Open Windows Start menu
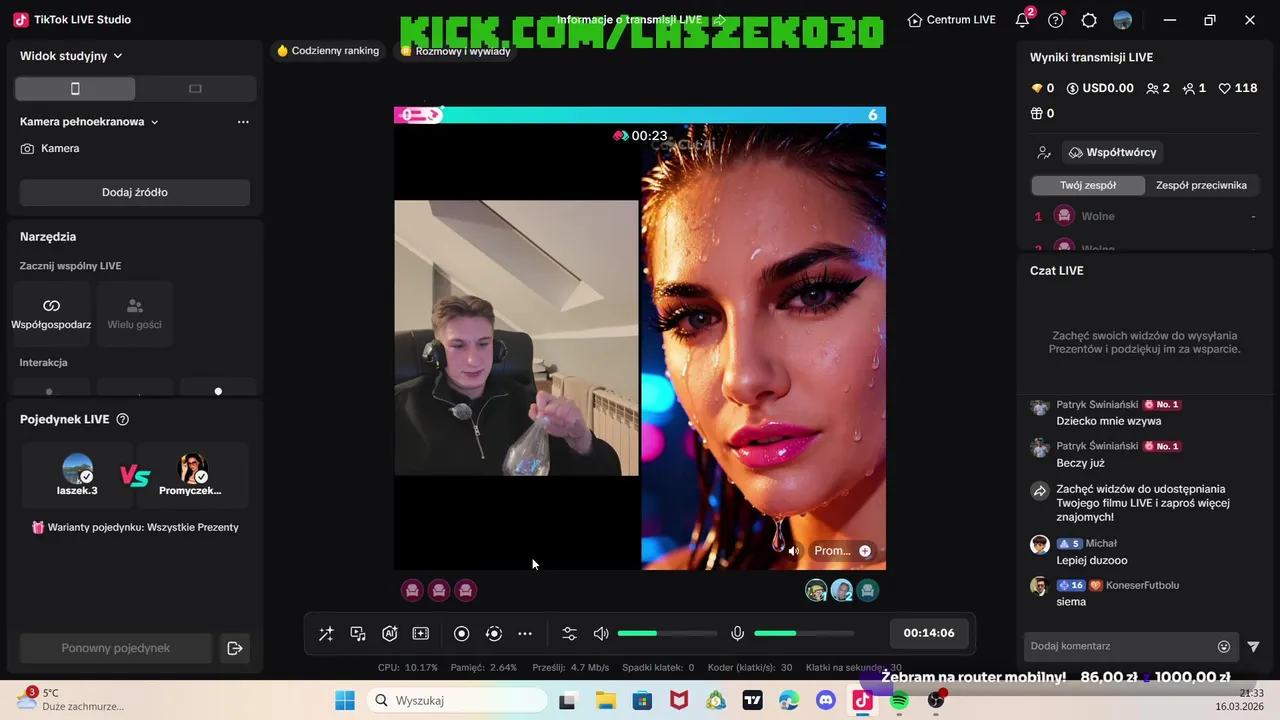 (345, 700)
